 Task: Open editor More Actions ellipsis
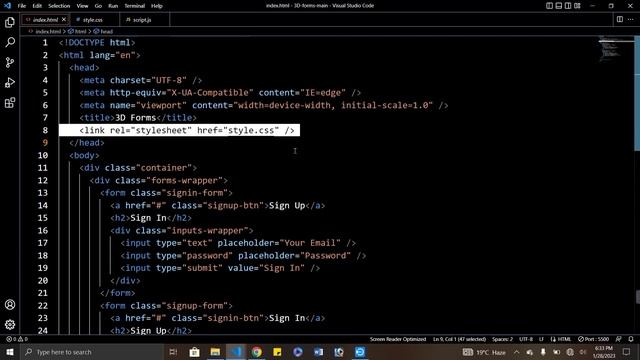631,19
